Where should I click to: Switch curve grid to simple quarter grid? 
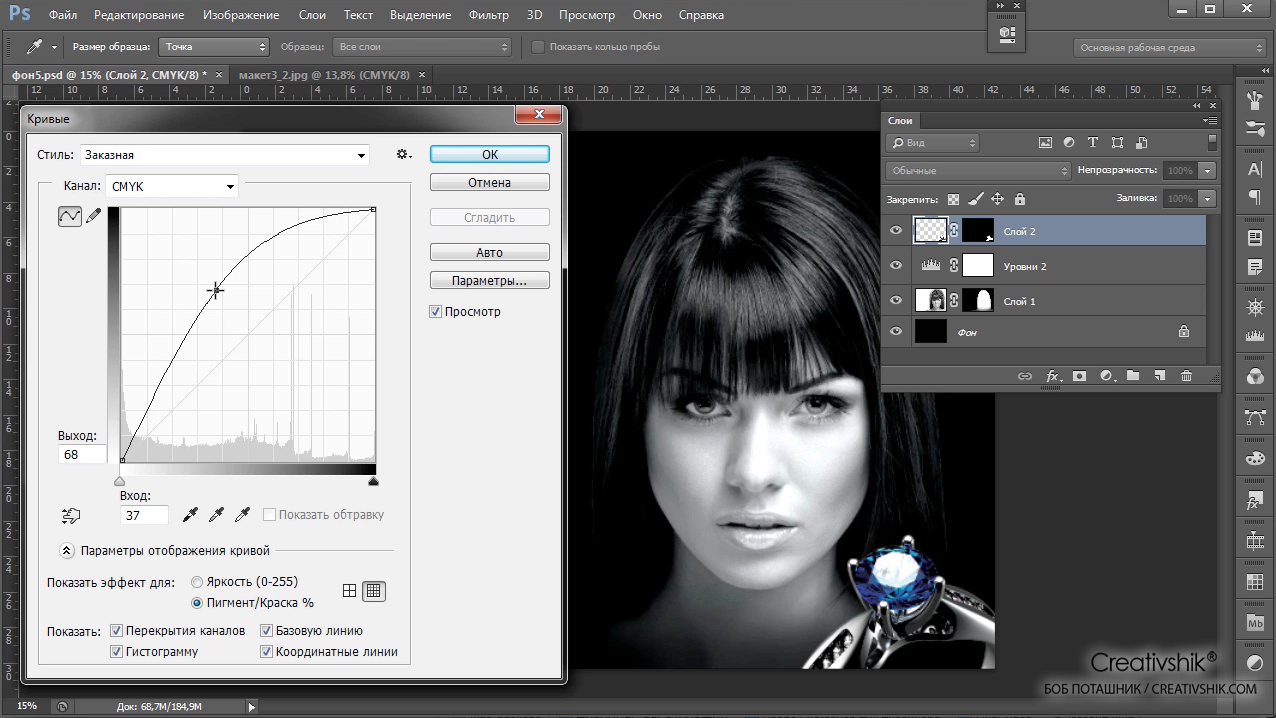tap(349, 591)
